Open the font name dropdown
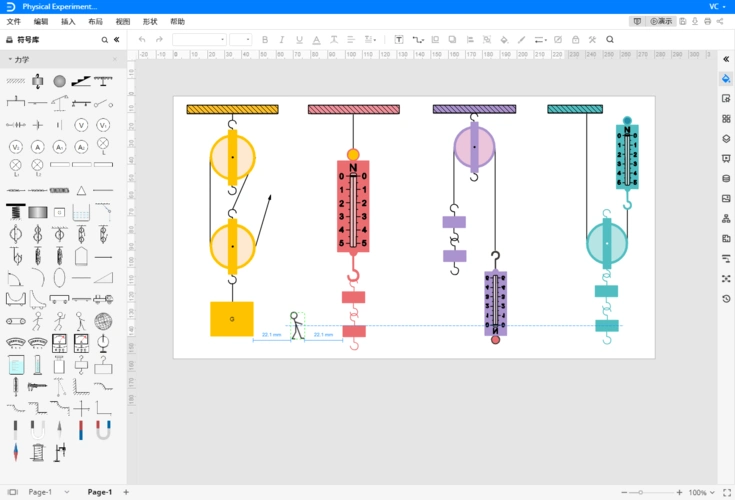 coord(199,40)
